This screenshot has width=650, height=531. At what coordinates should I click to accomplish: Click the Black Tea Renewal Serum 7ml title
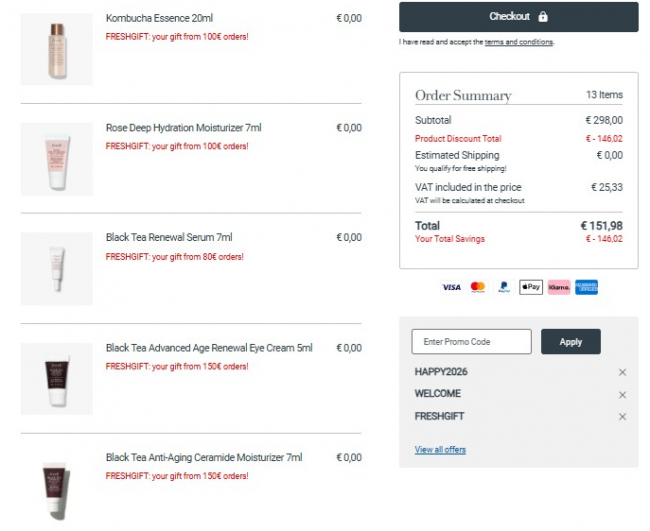(169, 238)
